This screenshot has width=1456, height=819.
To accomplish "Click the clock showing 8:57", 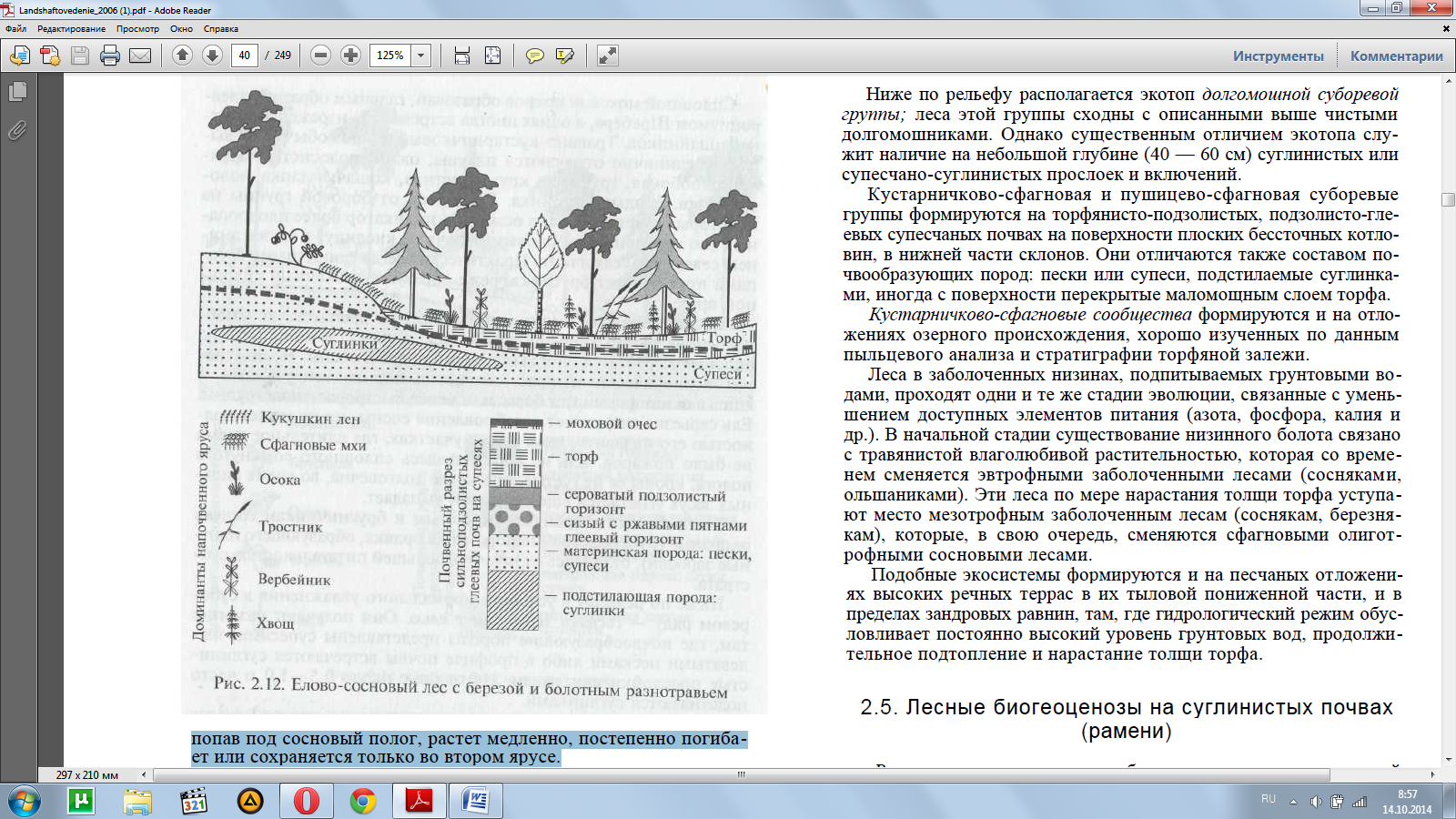I will click(1407, 794).
